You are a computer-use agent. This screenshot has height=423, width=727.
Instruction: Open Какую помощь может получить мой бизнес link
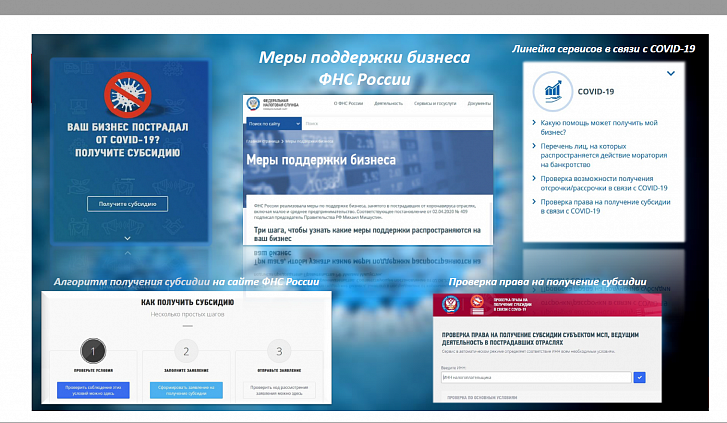click(x=599, y=128)
